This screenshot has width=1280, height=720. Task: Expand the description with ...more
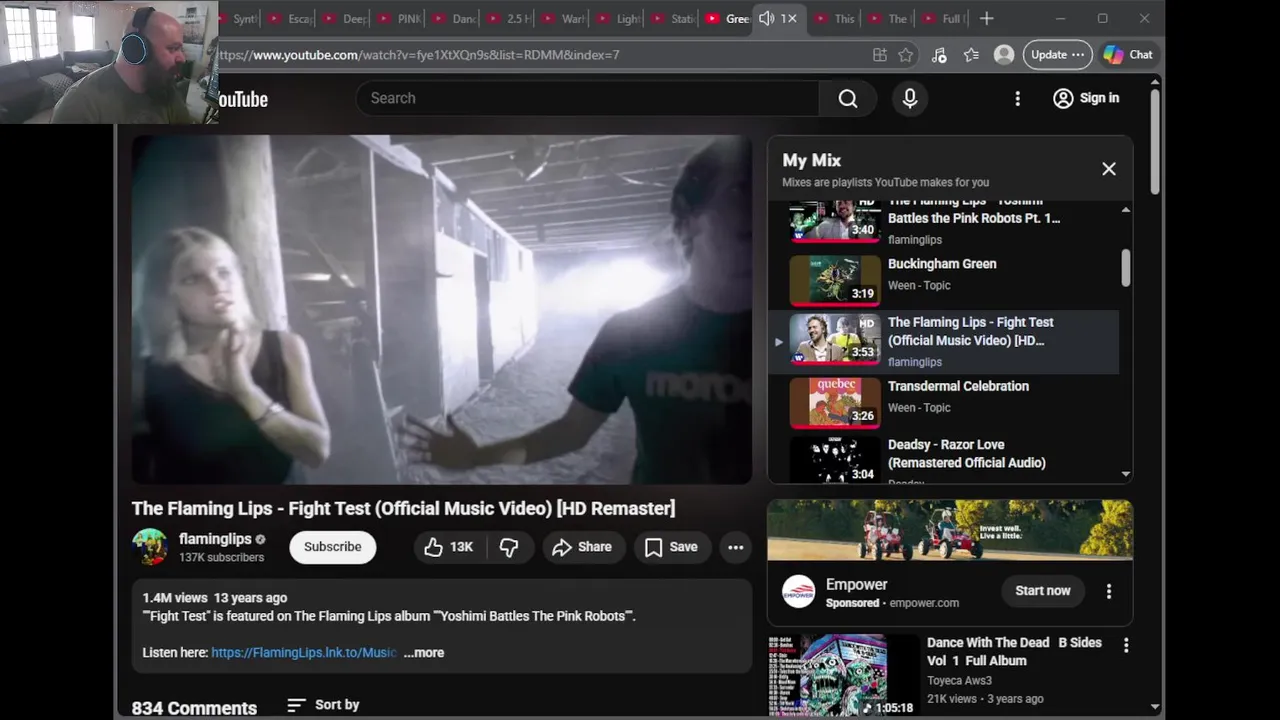click(423, 652)
